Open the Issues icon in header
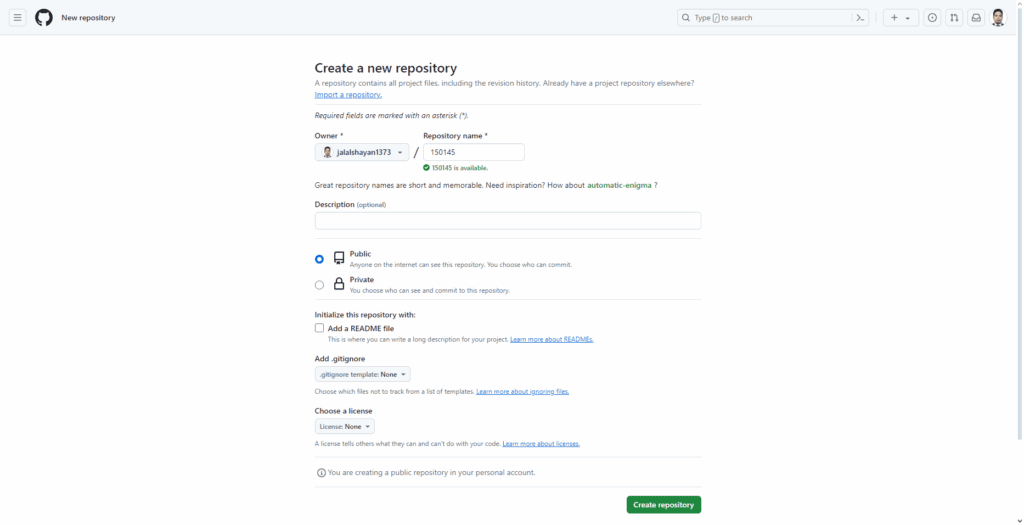Screen dimensions: 1024x525 coord(932,18)
